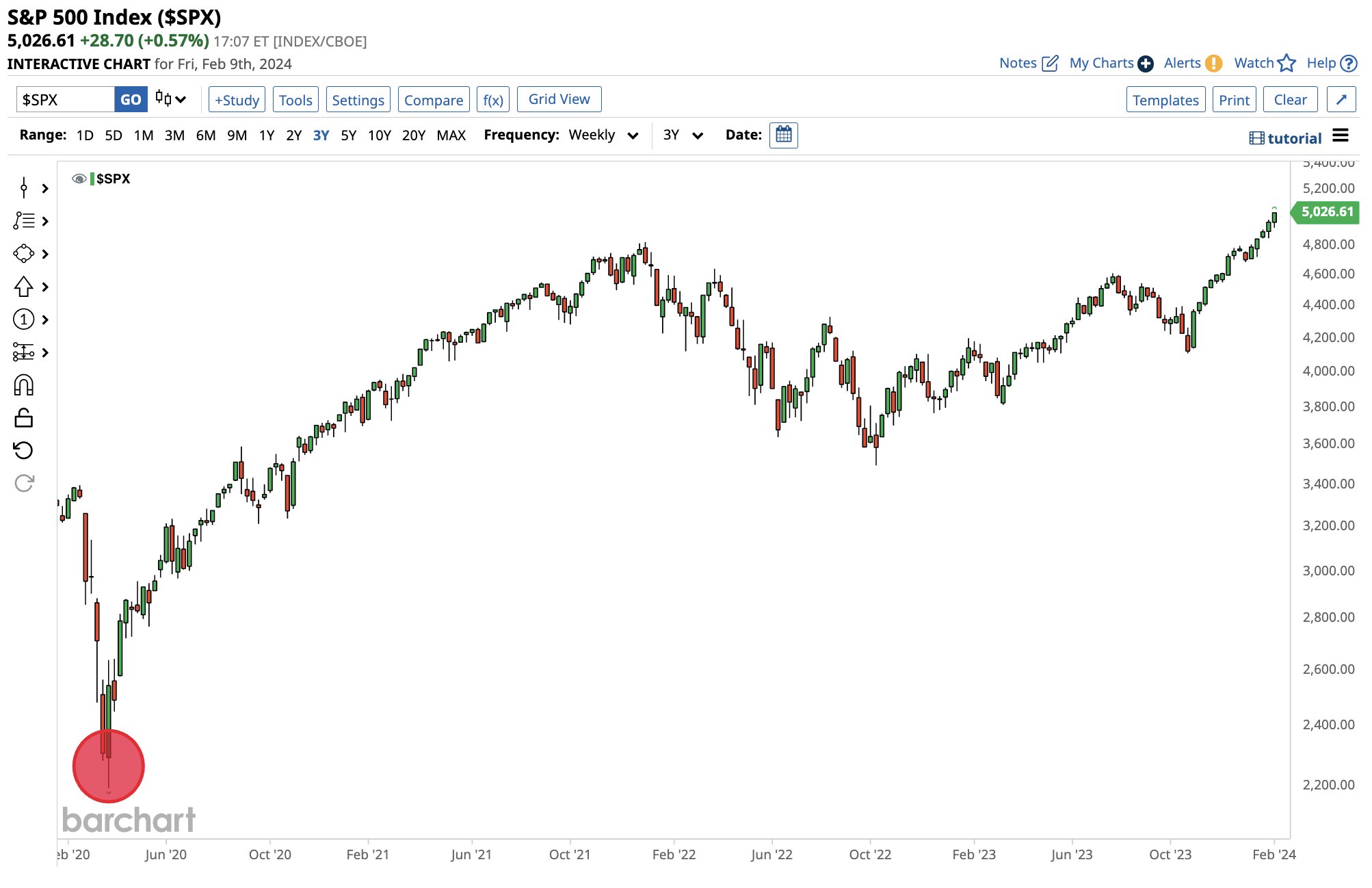This screenshot has width=1372, height=888.
Task: Click the +Study button
Action: coord(237,100)
